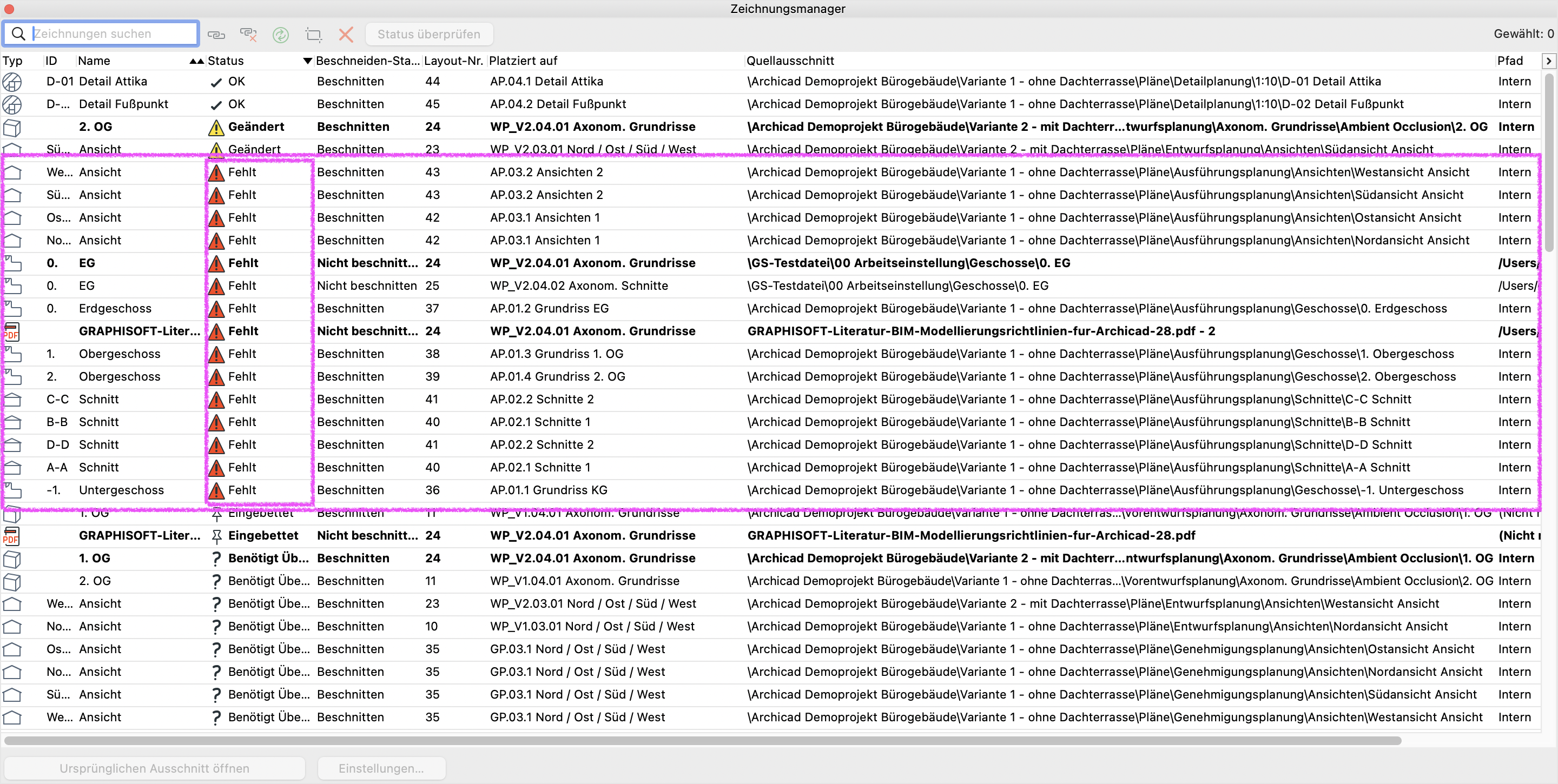Click the crop frame toolbar icon
The width and height of the screenshot is (1558, 784).
pyautogui.click(x=313, y=35)
